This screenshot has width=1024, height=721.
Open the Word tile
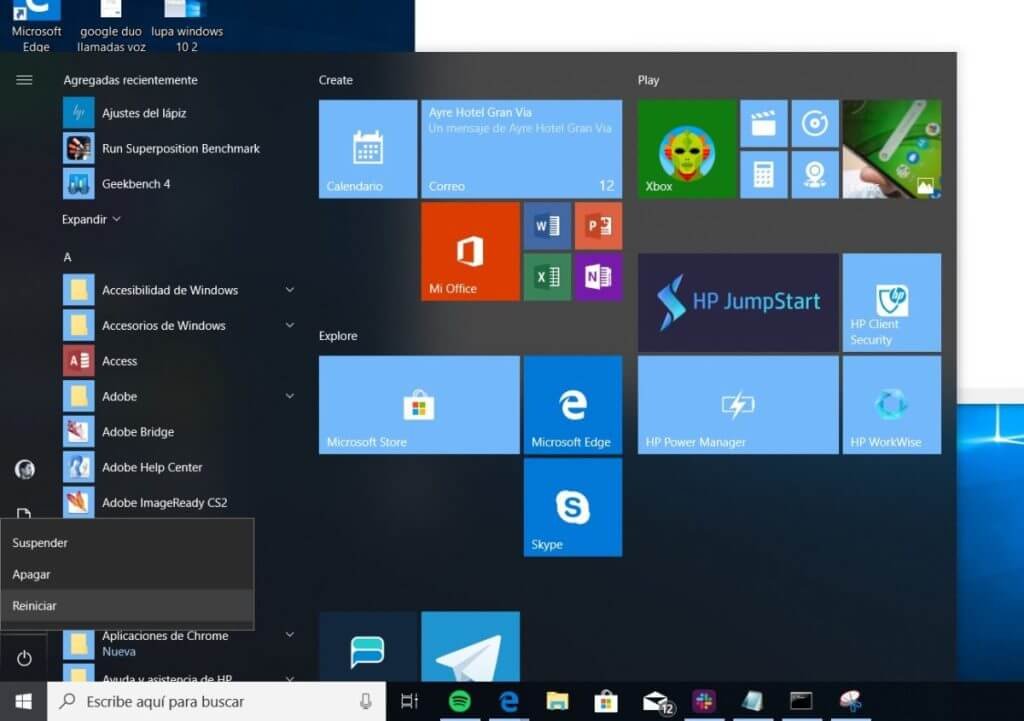(547, 226)
